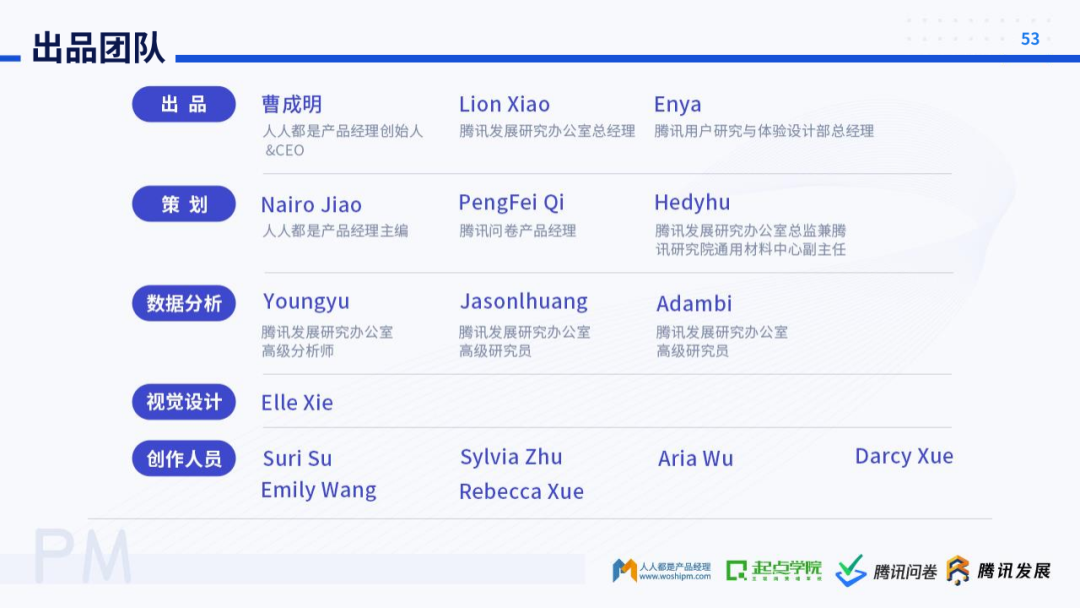
Task: Click the name Darcy Xue
Action: point(904,457)
